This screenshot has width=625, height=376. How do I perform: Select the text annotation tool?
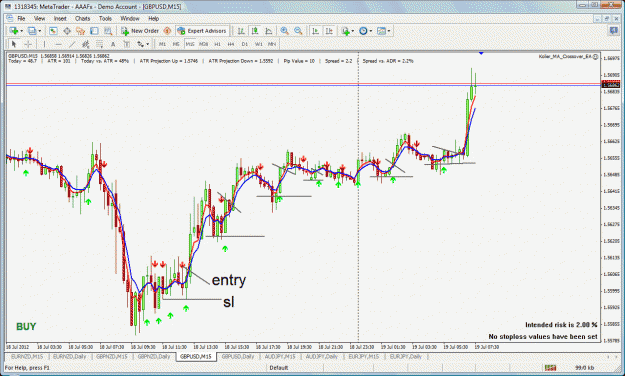(x=113, y=44)
